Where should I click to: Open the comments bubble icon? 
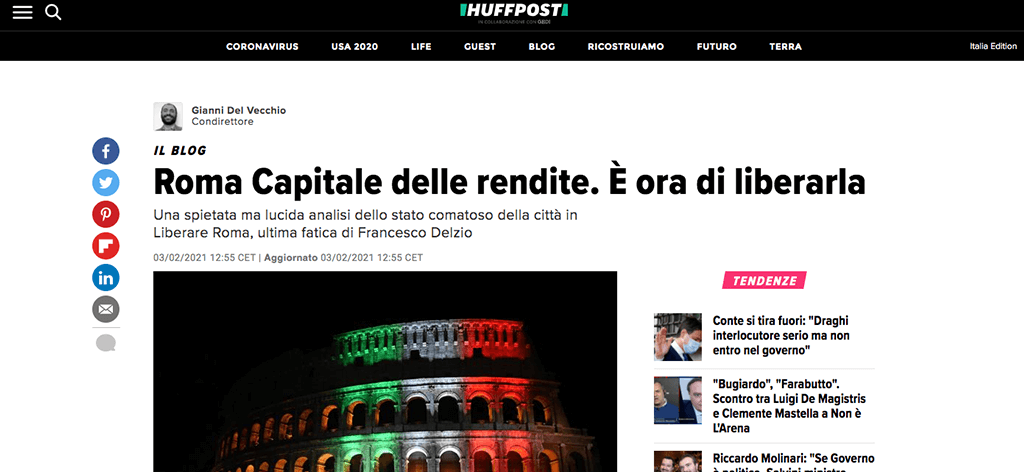pos(106,343)
